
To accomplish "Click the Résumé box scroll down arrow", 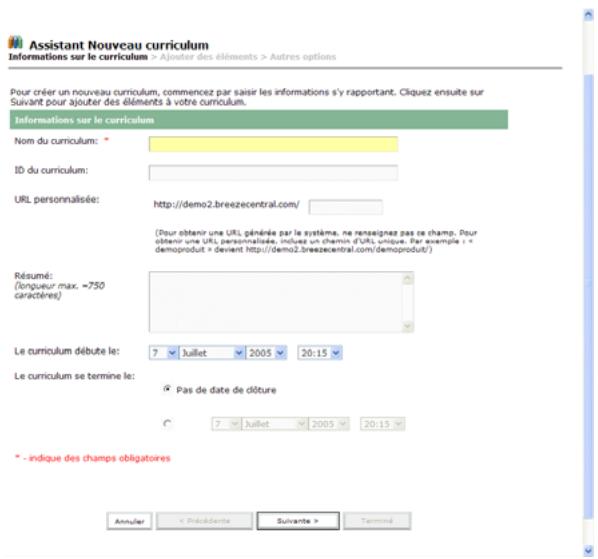I will (x=408, y=326).
